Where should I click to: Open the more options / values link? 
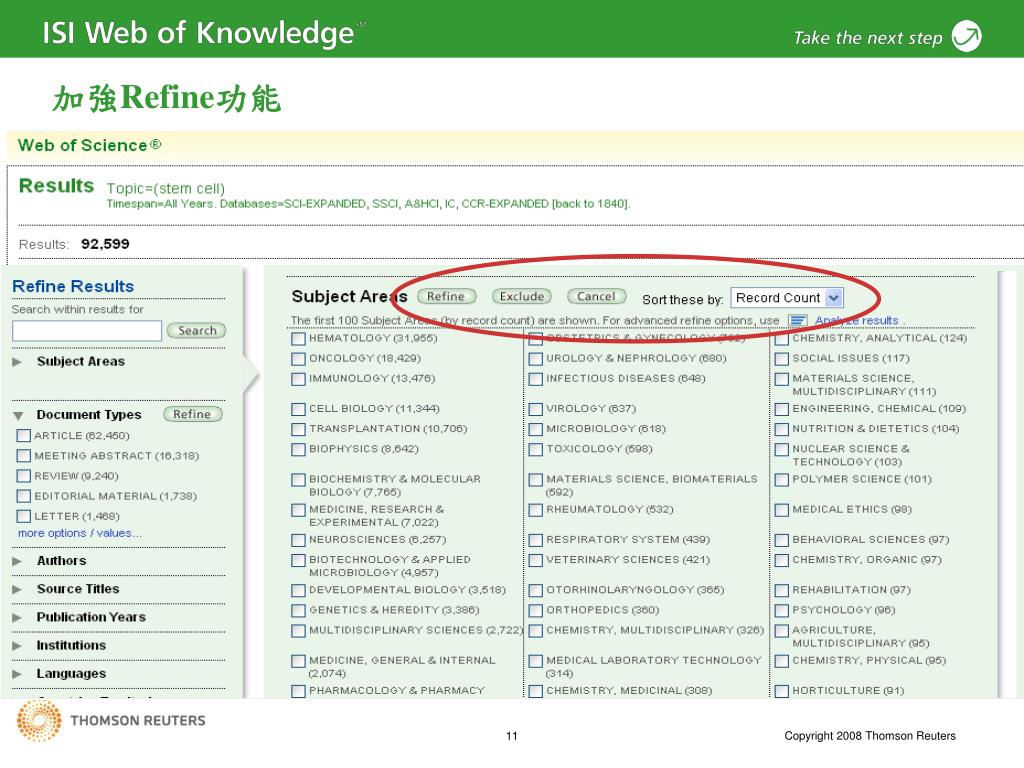pos(80,533)
